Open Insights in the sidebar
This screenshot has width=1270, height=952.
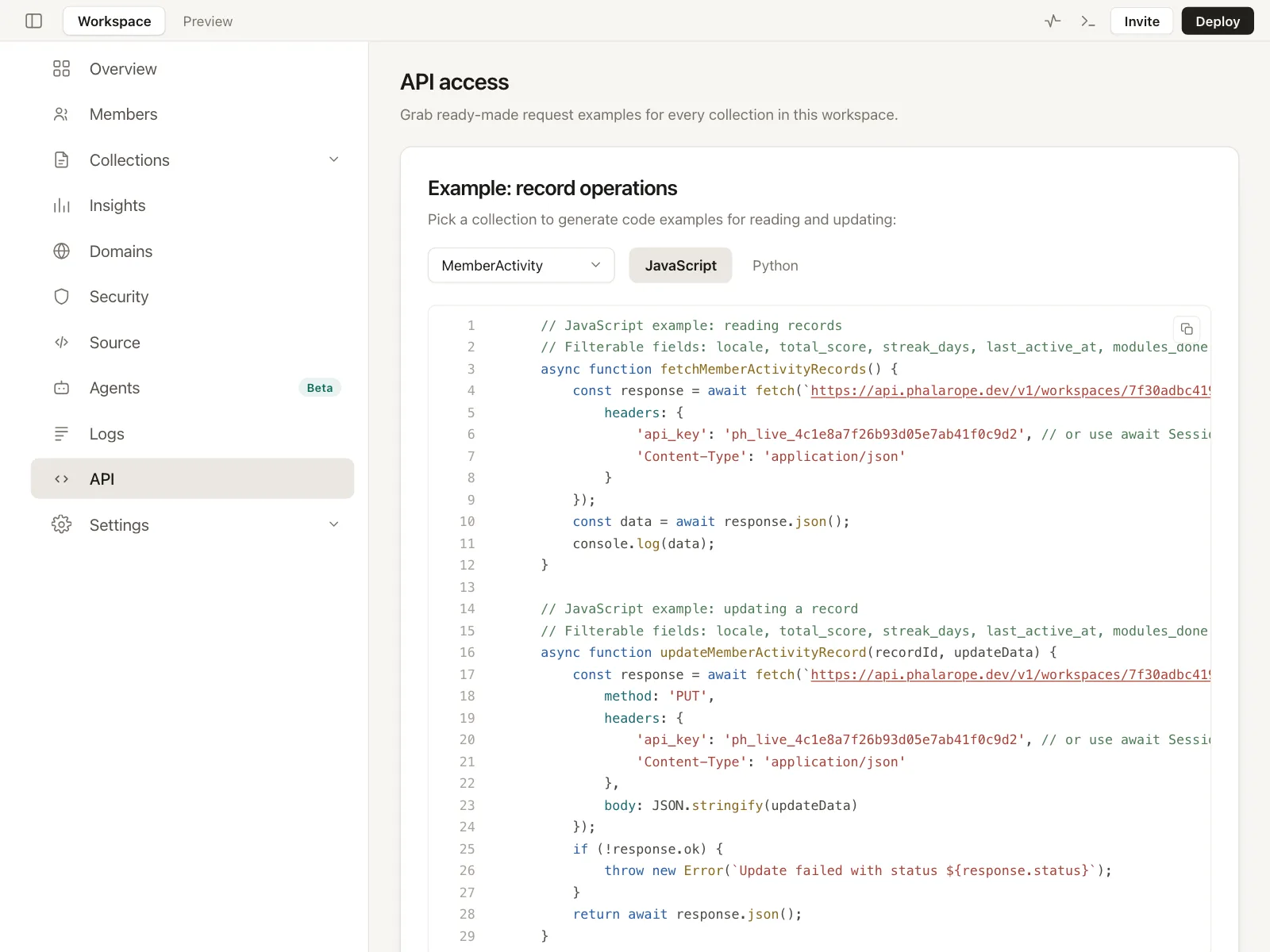pyautogui.click(x=192, y=205)
